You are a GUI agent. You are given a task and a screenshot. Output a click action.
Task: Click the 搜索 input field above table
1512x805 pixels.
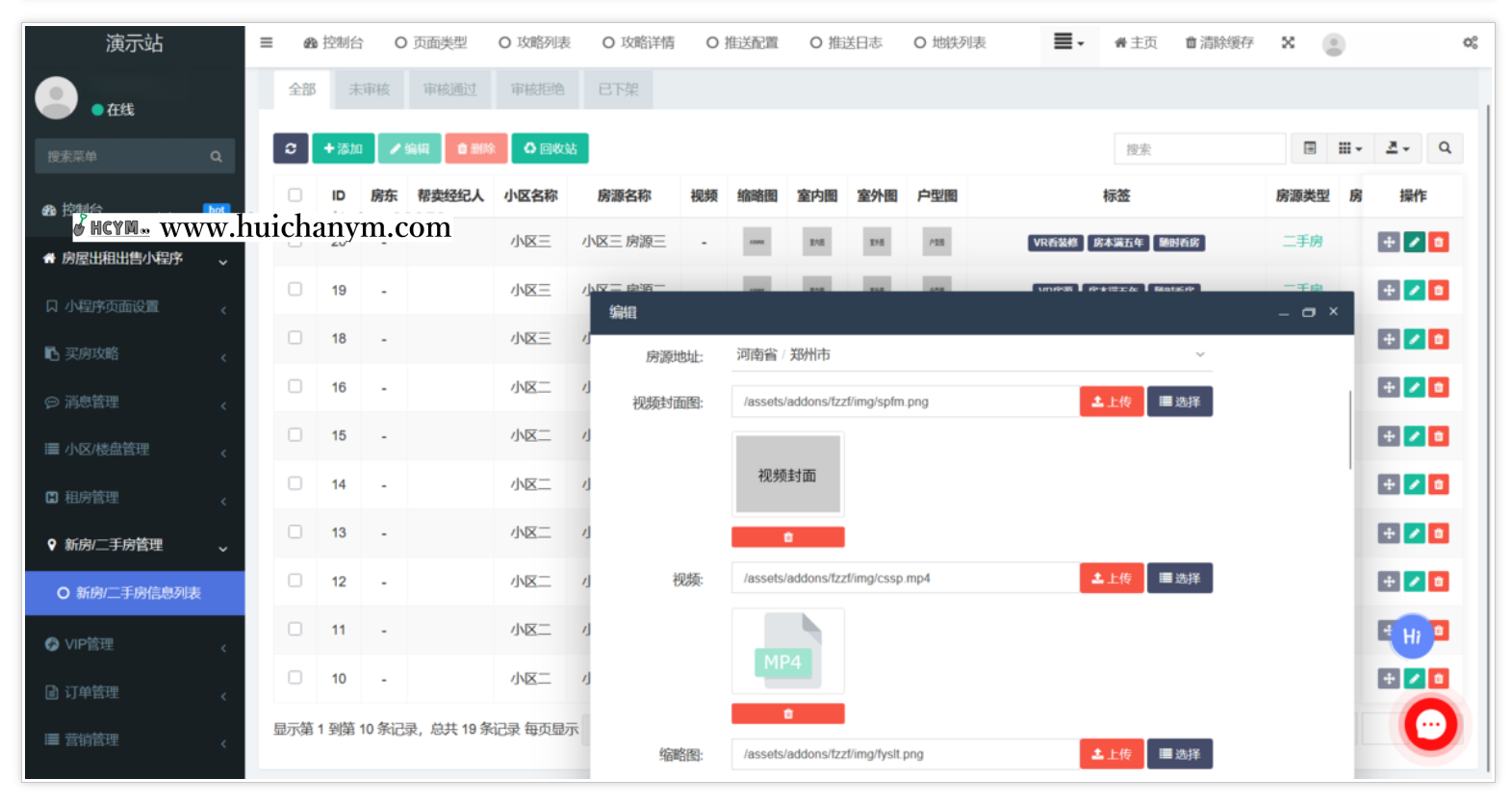coord(1199,149)
